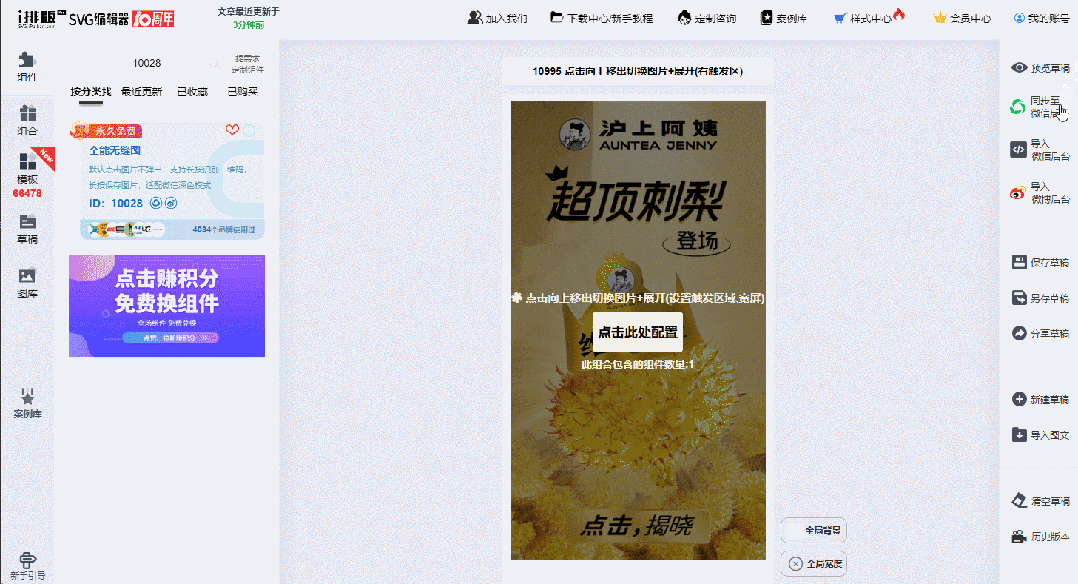Open the 草稿 drafts panel in sidebar
Viewport: 1078px width, 584px height.
(27, 229)
